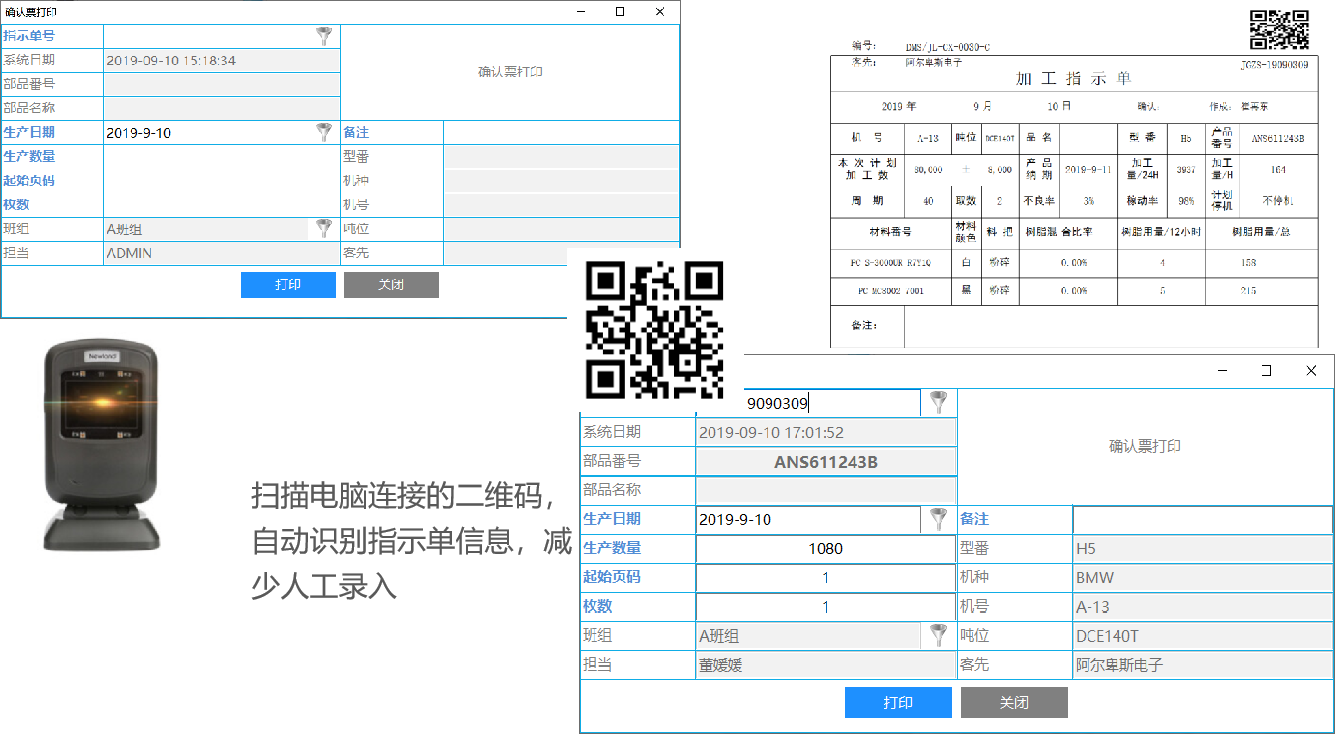Click the filter icon next to order number 9090309
This screenshot has height=735, width=1335.
(937, 403)
